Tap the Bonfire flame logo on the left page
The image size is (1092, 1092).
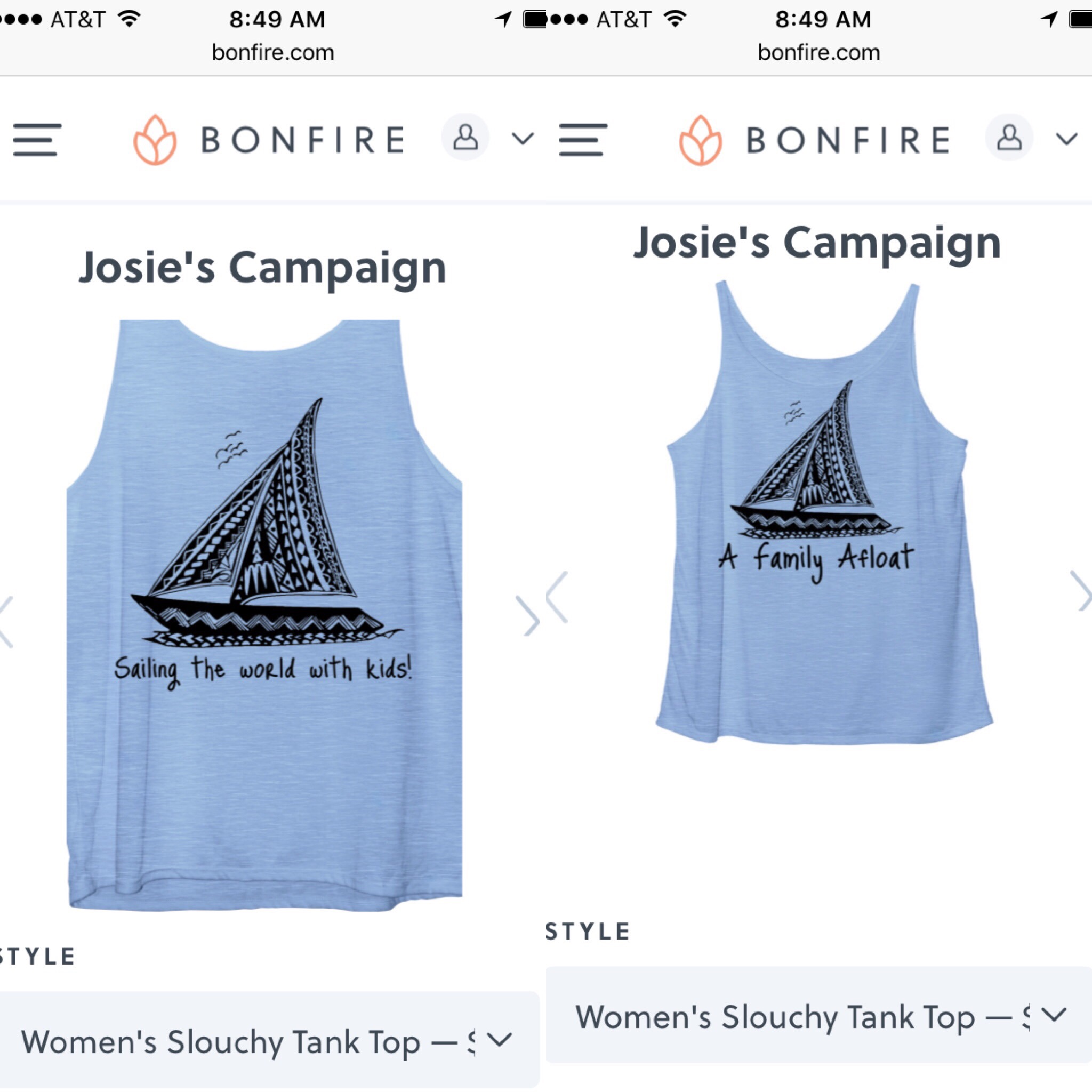[x=155, y=140]
